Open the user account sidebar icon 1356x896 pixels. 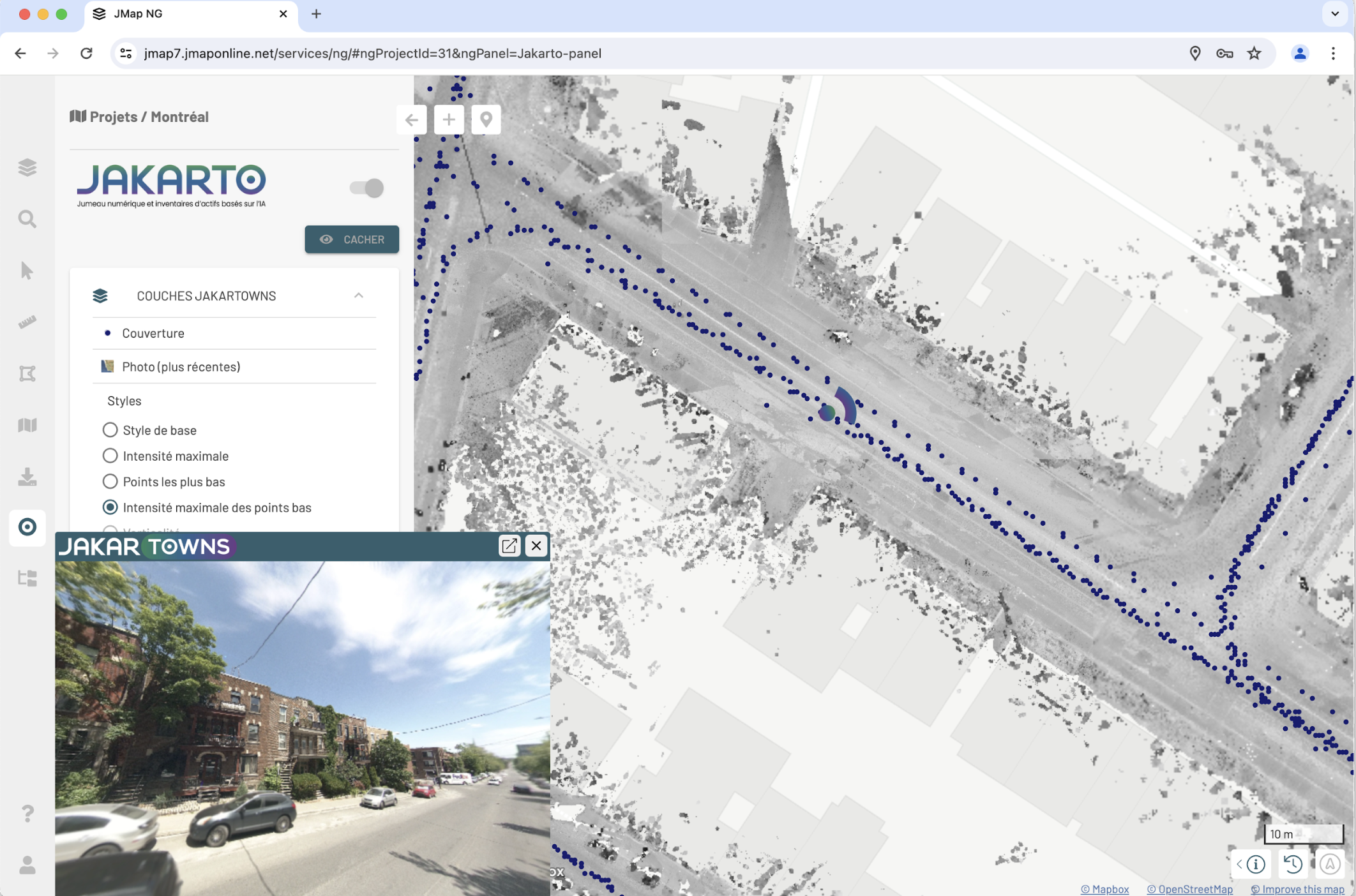point(27,865)
